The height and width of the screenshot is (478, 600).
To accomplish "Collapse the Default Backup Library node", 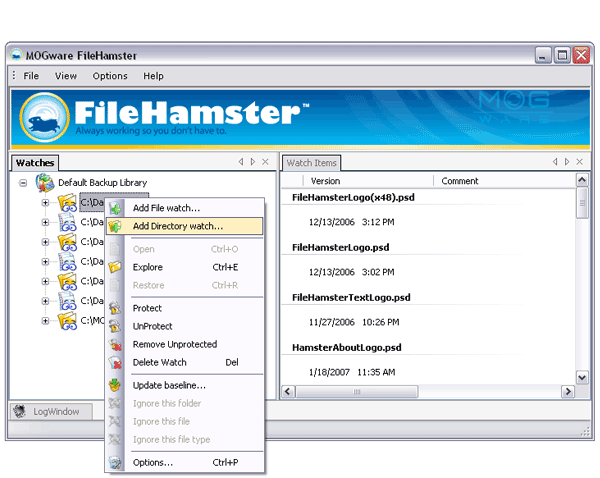I will pos(23,183).
